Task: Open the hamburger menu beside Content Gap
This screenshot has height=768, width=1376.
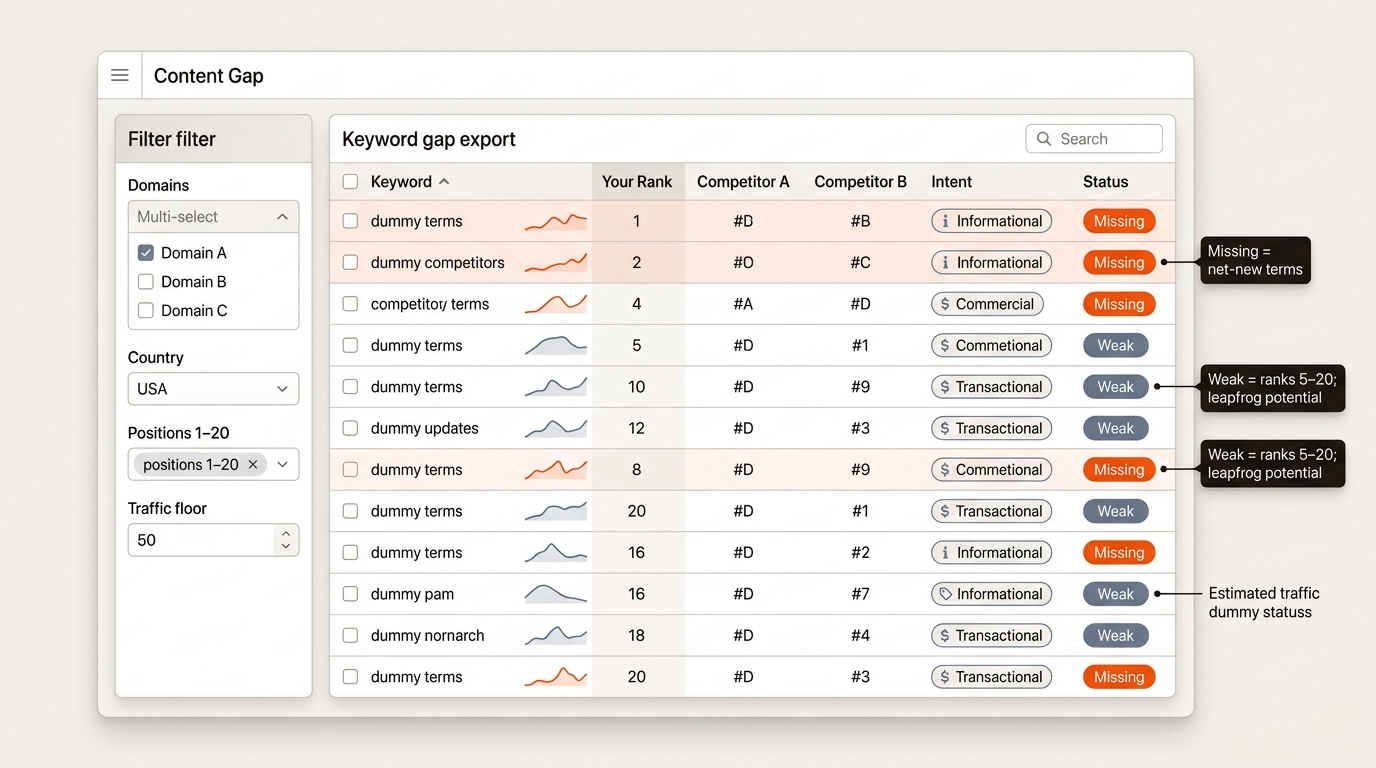Action: click(120, 75)
